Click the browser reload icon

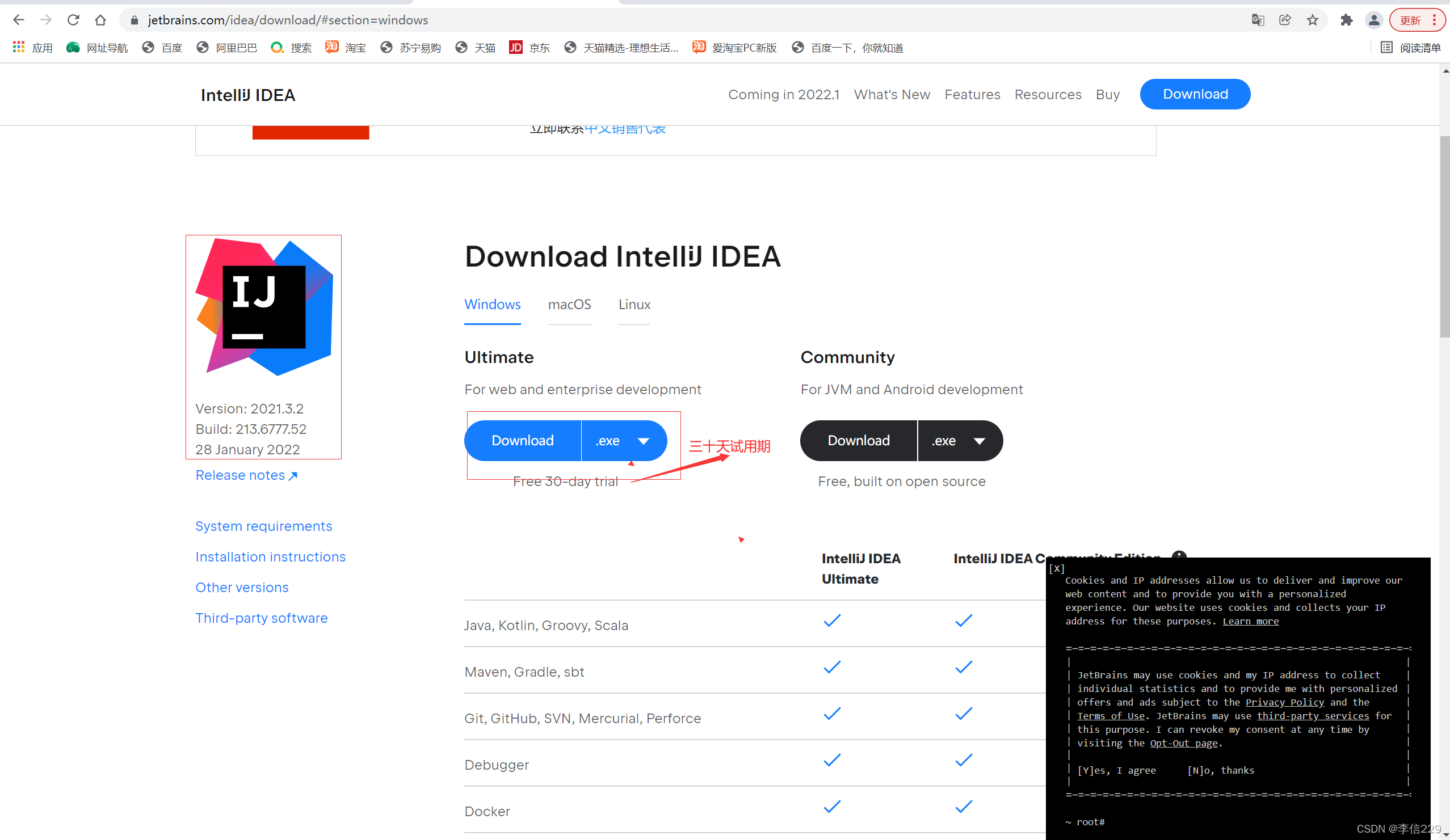pyautogui.click(x=73, y=20)
